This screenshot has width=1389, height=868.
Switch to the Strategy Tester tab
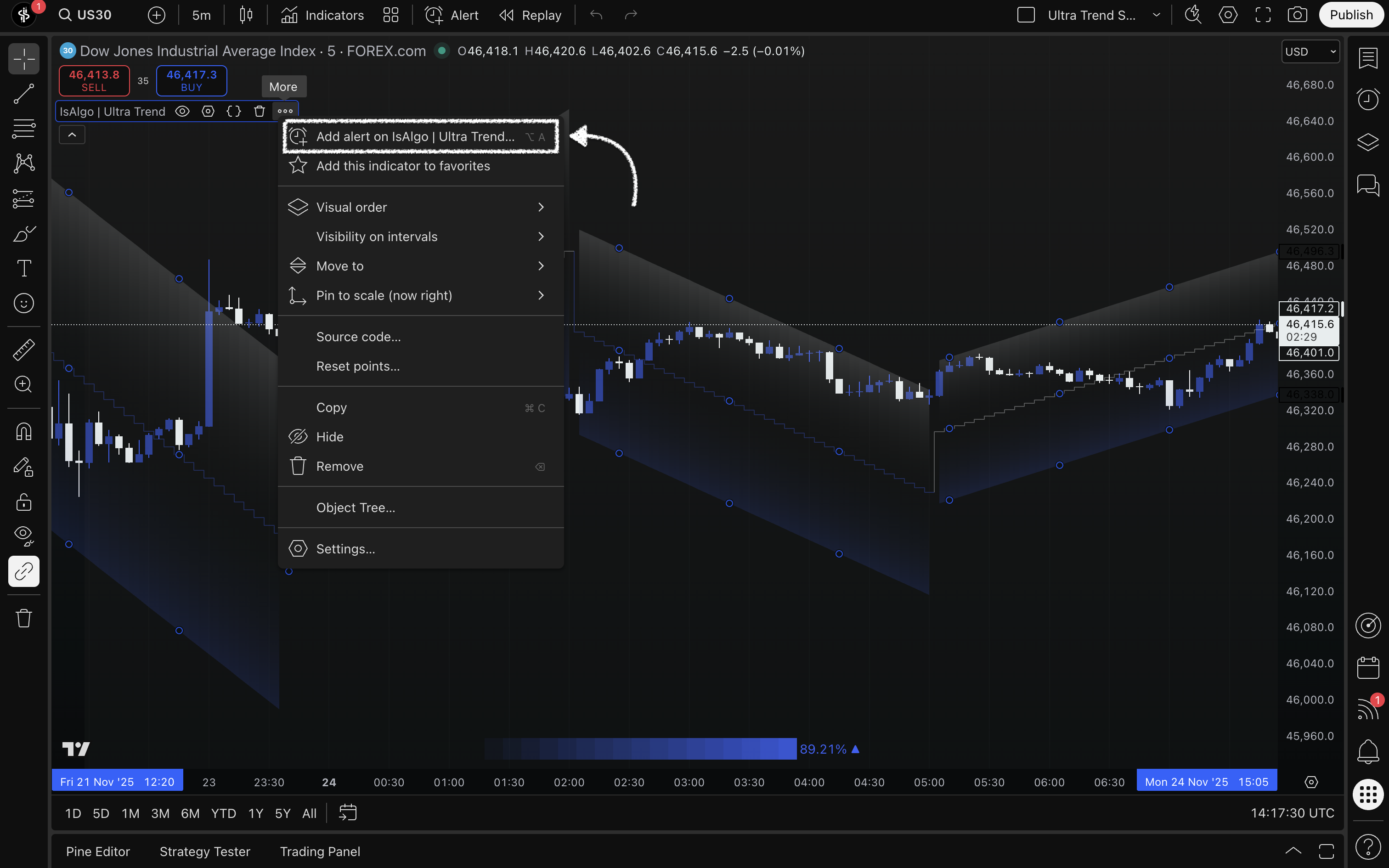click(x=205, y=851)
